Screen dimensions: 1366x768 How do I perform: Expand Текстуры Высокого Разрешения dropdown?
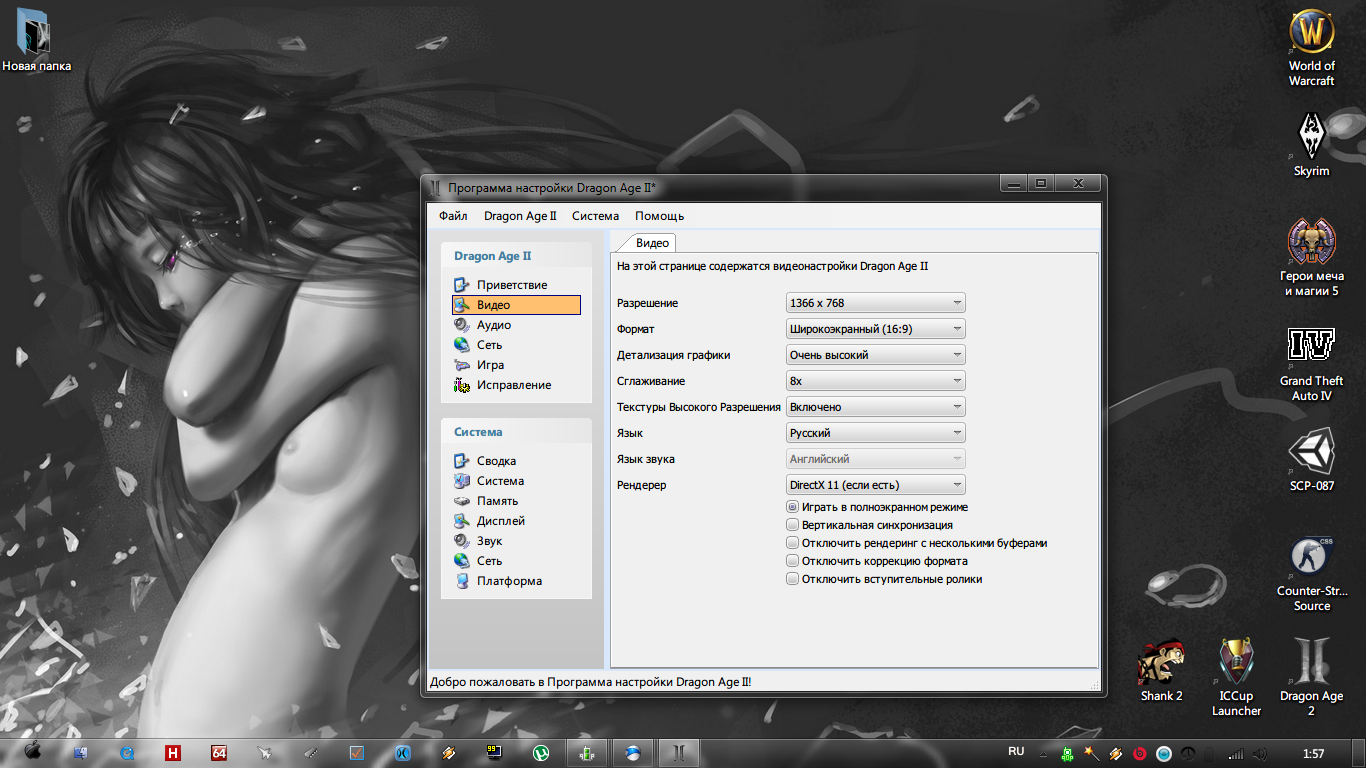(876, 407)
